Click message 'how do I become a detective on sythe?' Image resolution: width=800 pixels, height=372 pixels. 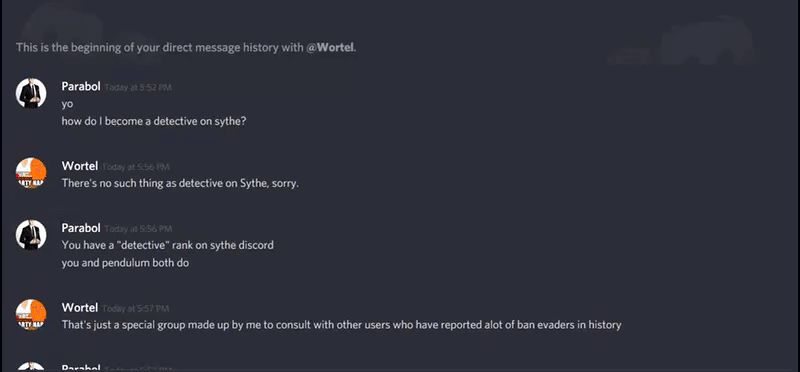click(154, 122)
